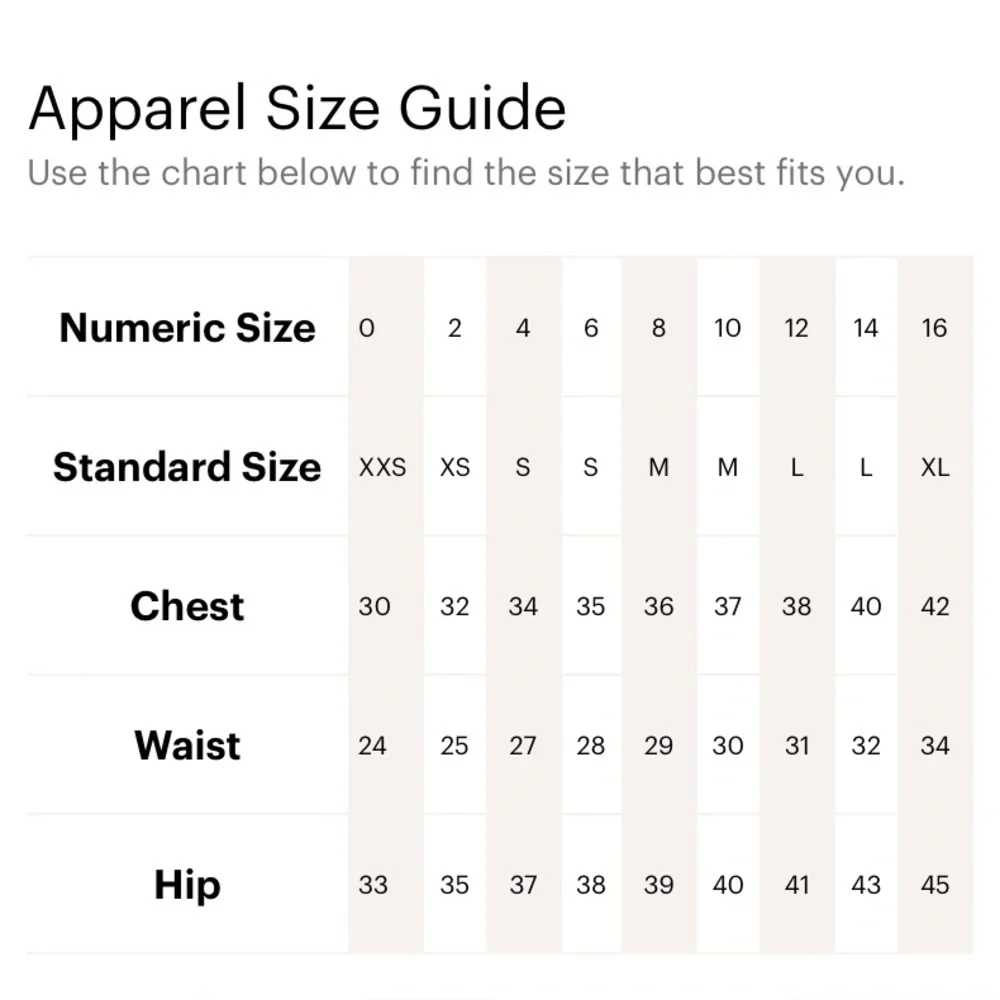Click the subtitle about finding your best fit

(465, 173)
